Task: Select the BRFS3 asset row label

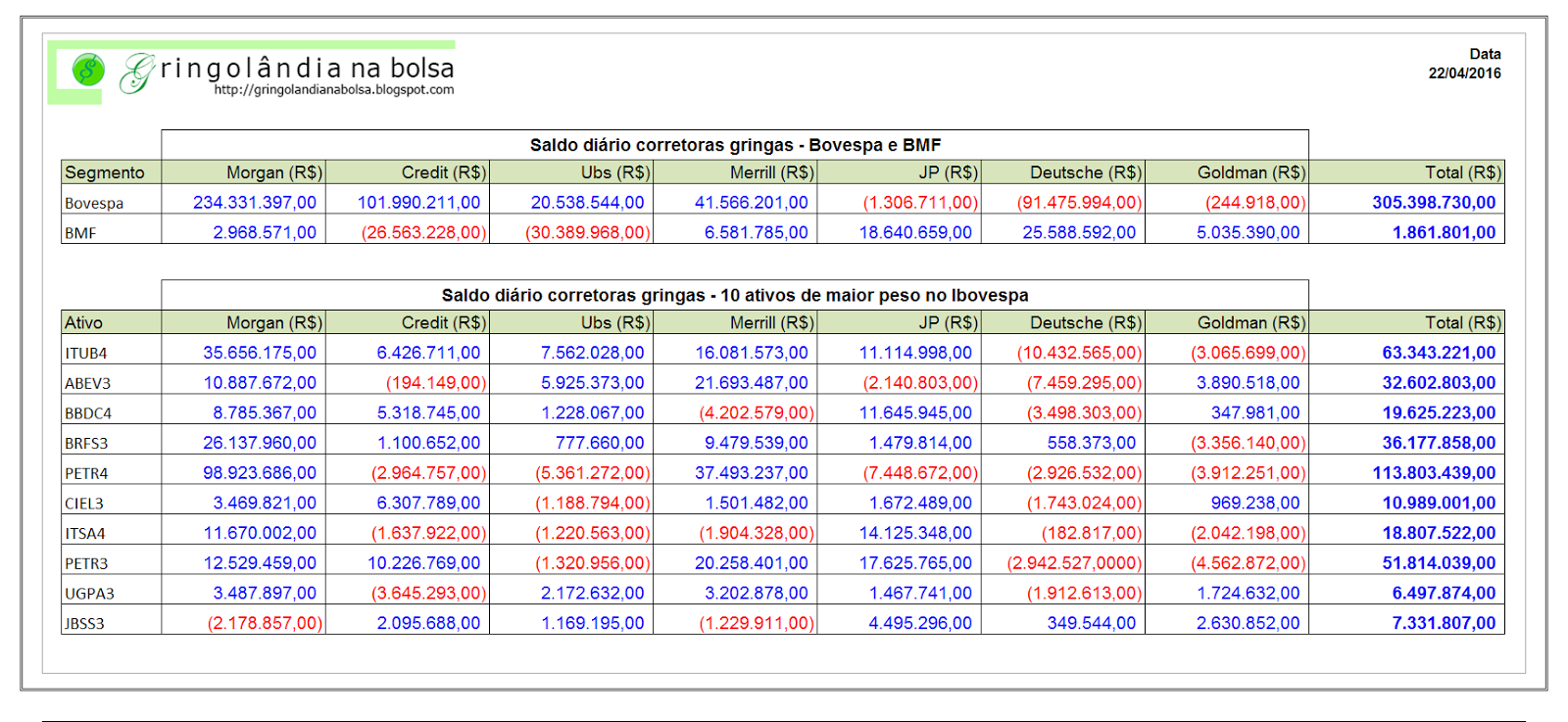Action: (x=86, y=444)
